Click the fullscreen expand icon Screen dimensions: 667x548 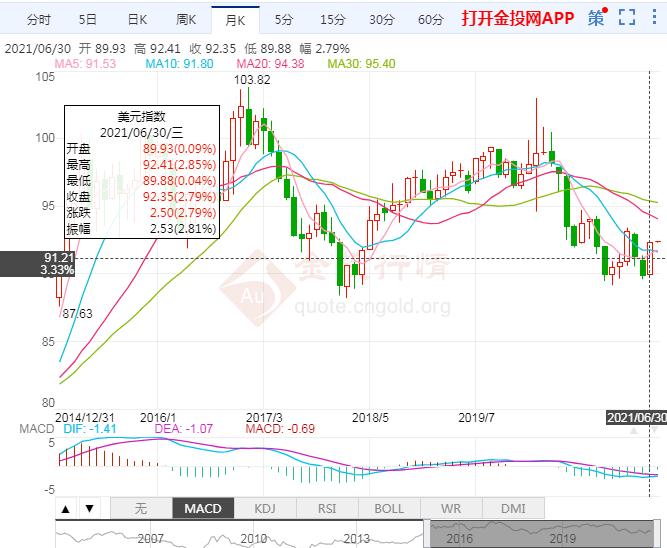coord(626,18)
